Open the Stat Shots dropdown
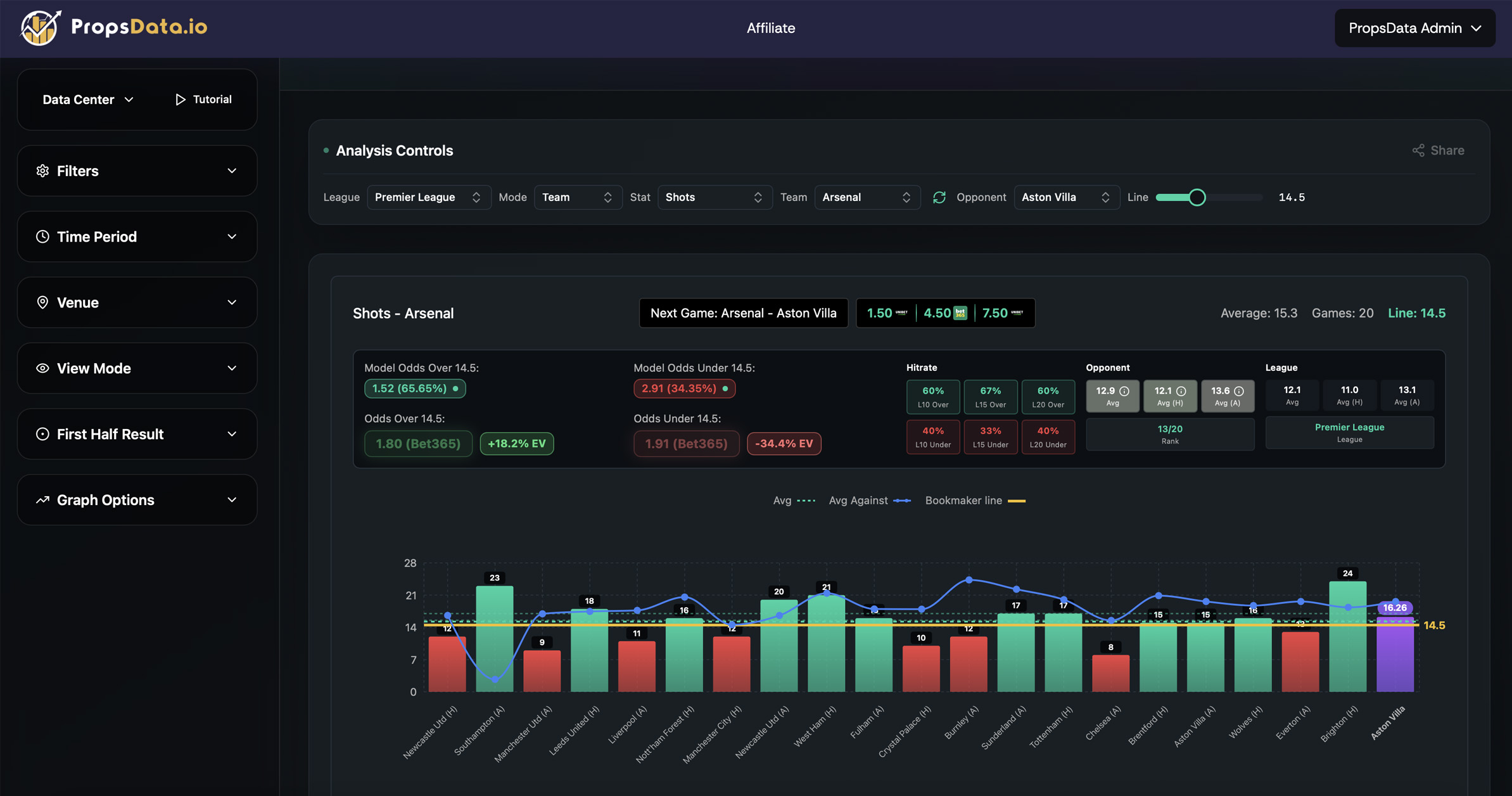 [714, 198]
